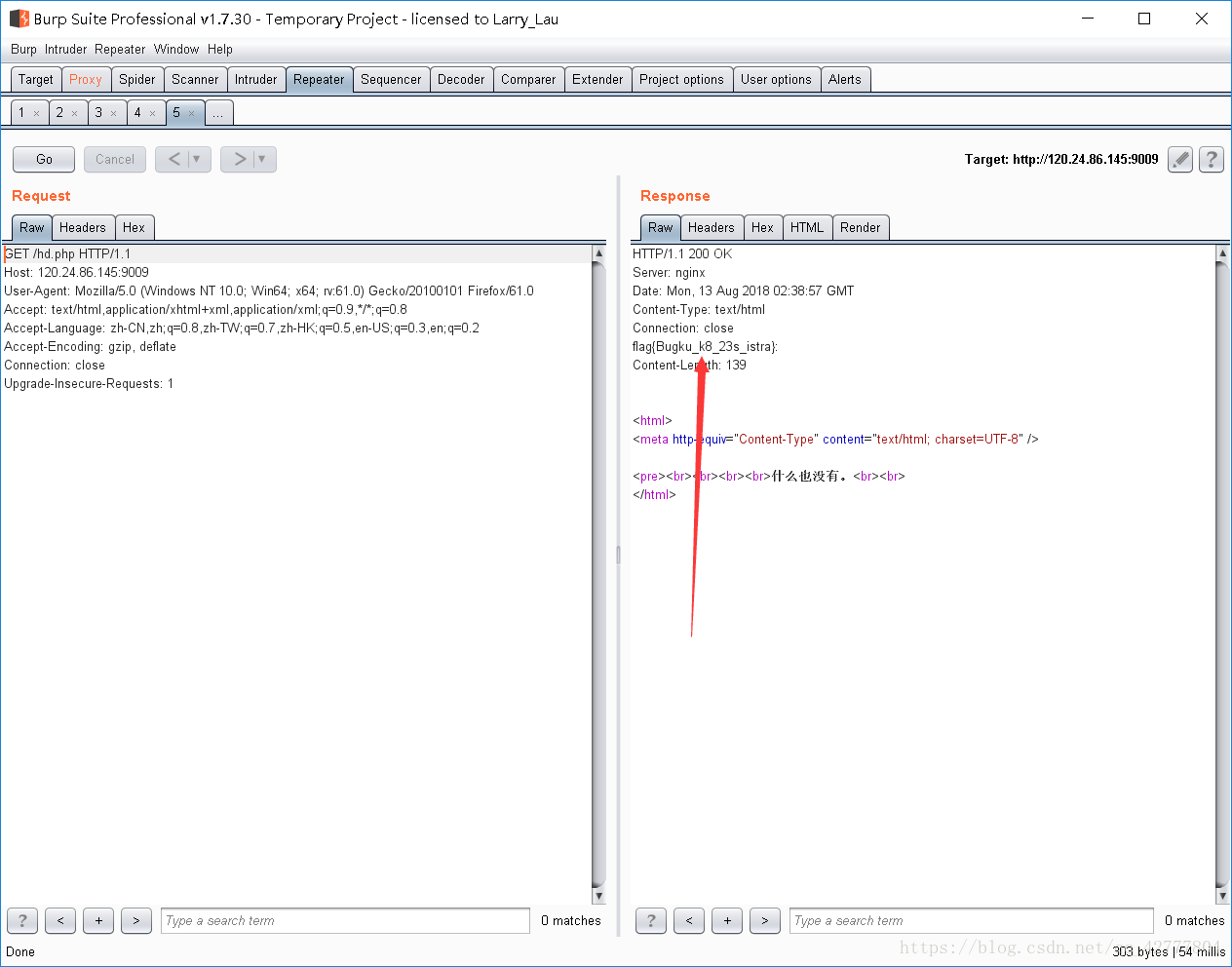The width and height of the screenshot is (1232, 967).
Task: Switch to the Extender tab
Action: point(597,79)
